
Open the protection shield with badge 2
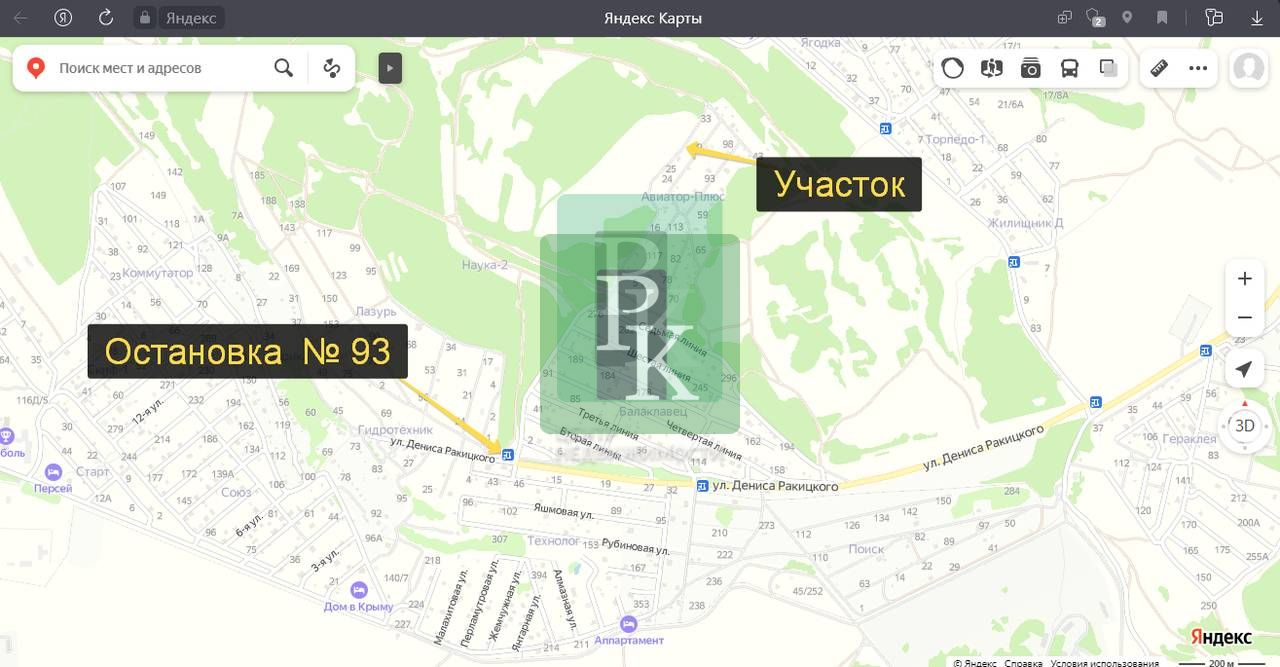pos(1096,18)
